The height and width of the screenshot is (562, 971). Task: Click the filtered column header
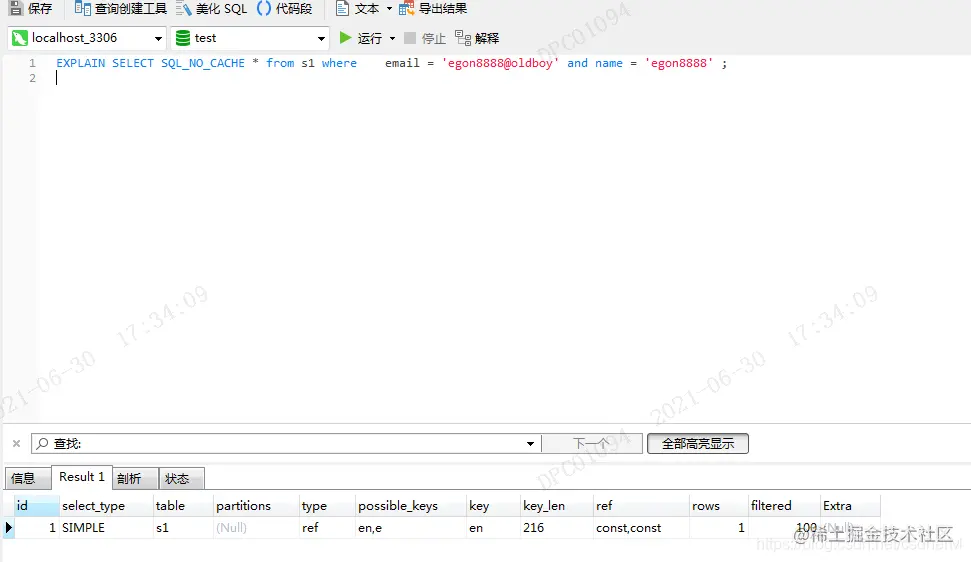[784, 506]
